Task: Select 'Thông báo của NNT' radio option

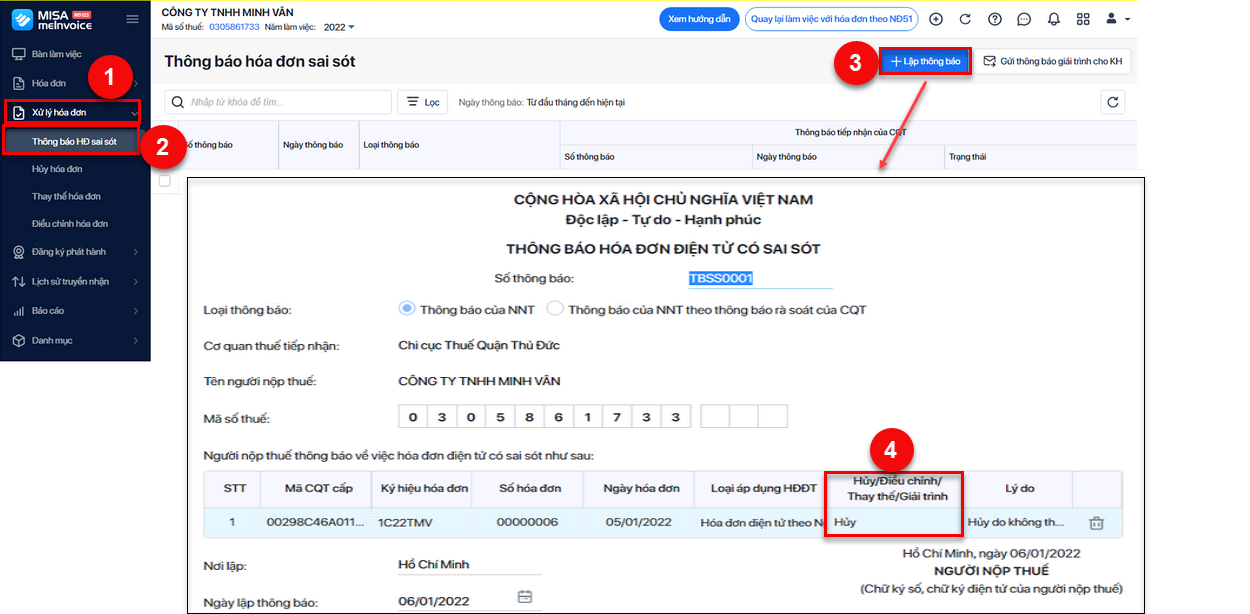Action: coord(406,309)
